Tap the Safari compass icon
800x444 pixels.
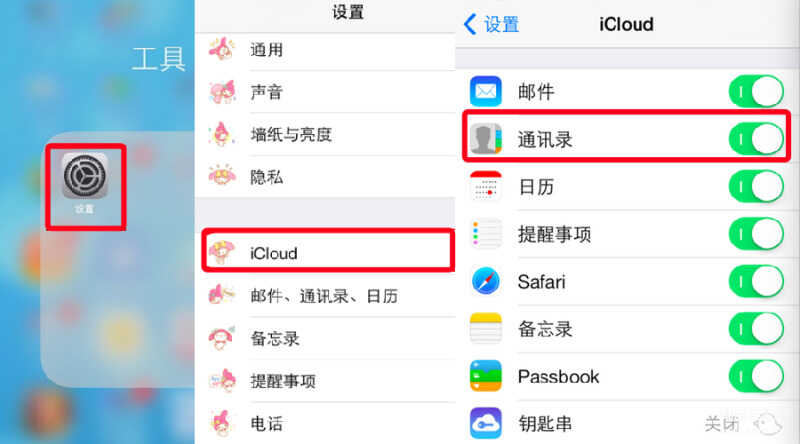tap(485, 281)
